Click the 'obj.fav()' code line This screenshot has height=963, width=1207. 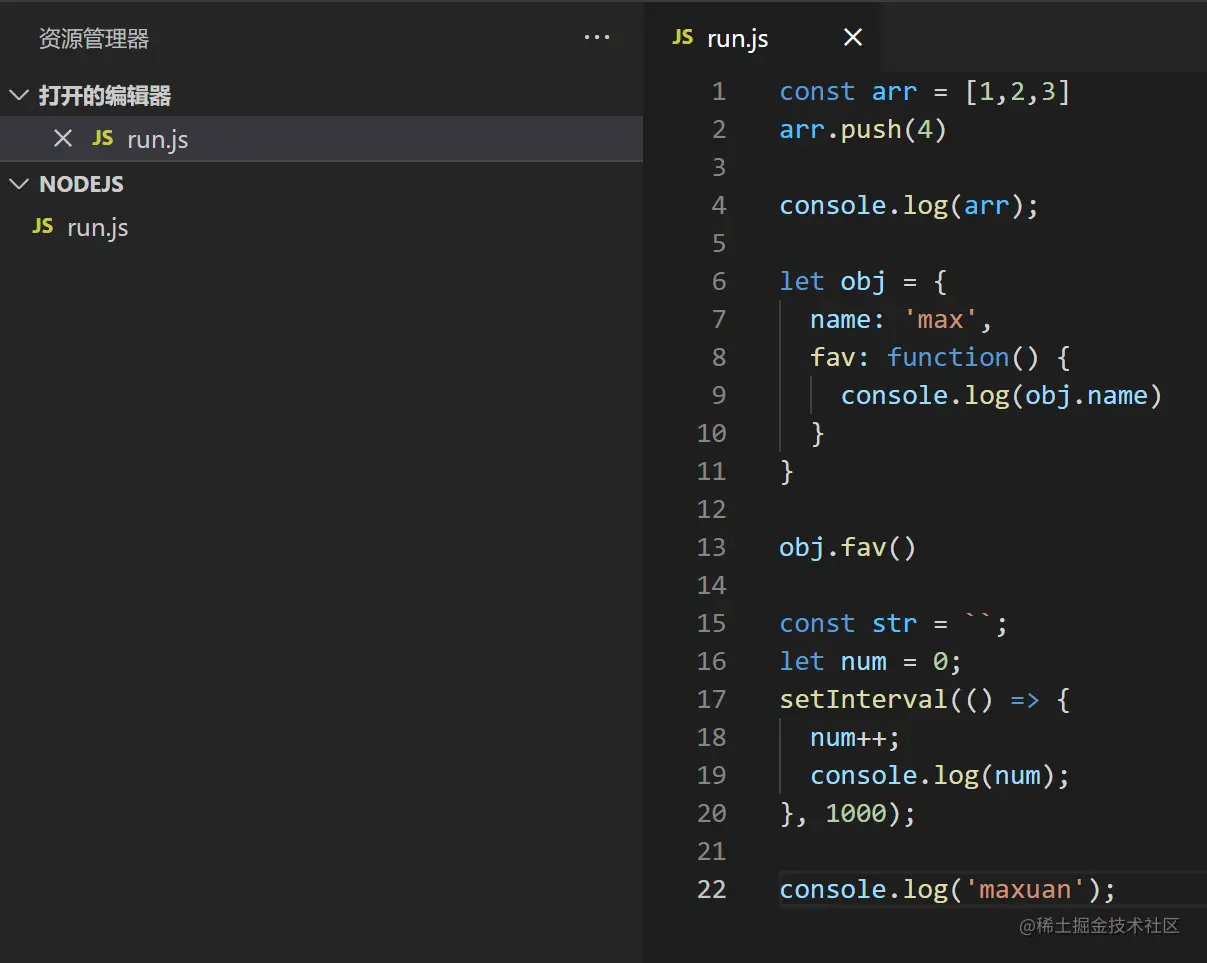848,548
